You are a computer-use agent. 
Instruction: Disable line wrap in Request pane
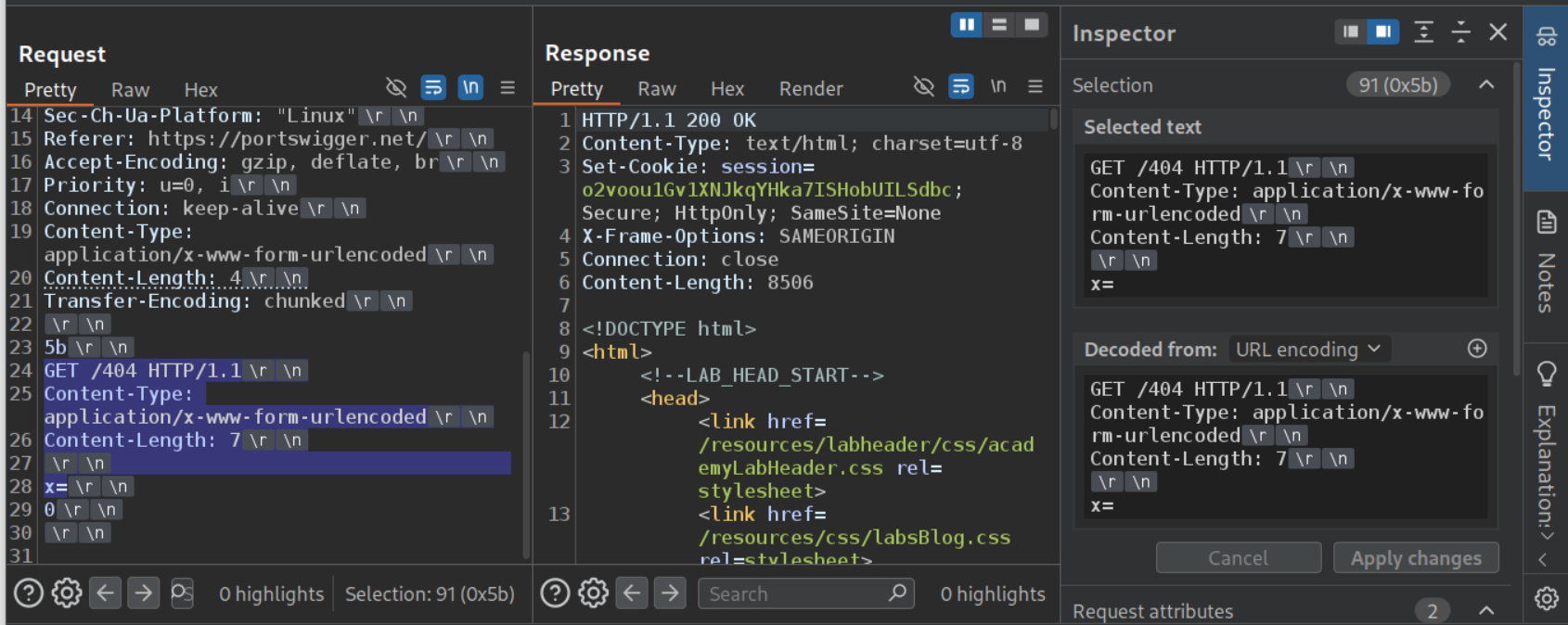pos(433,87)
